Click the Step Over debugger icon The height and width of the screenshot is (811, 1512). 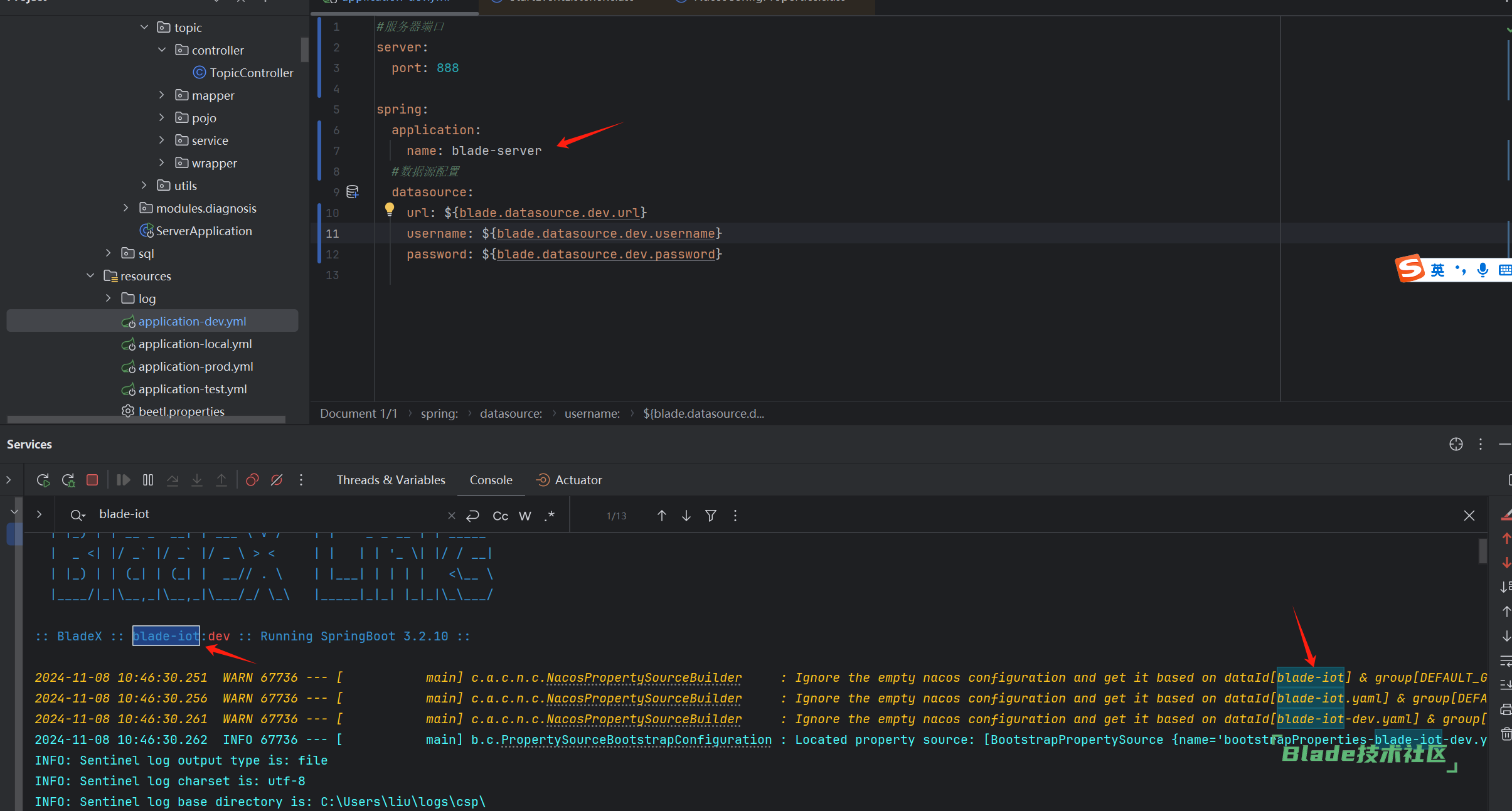[173, 480]
